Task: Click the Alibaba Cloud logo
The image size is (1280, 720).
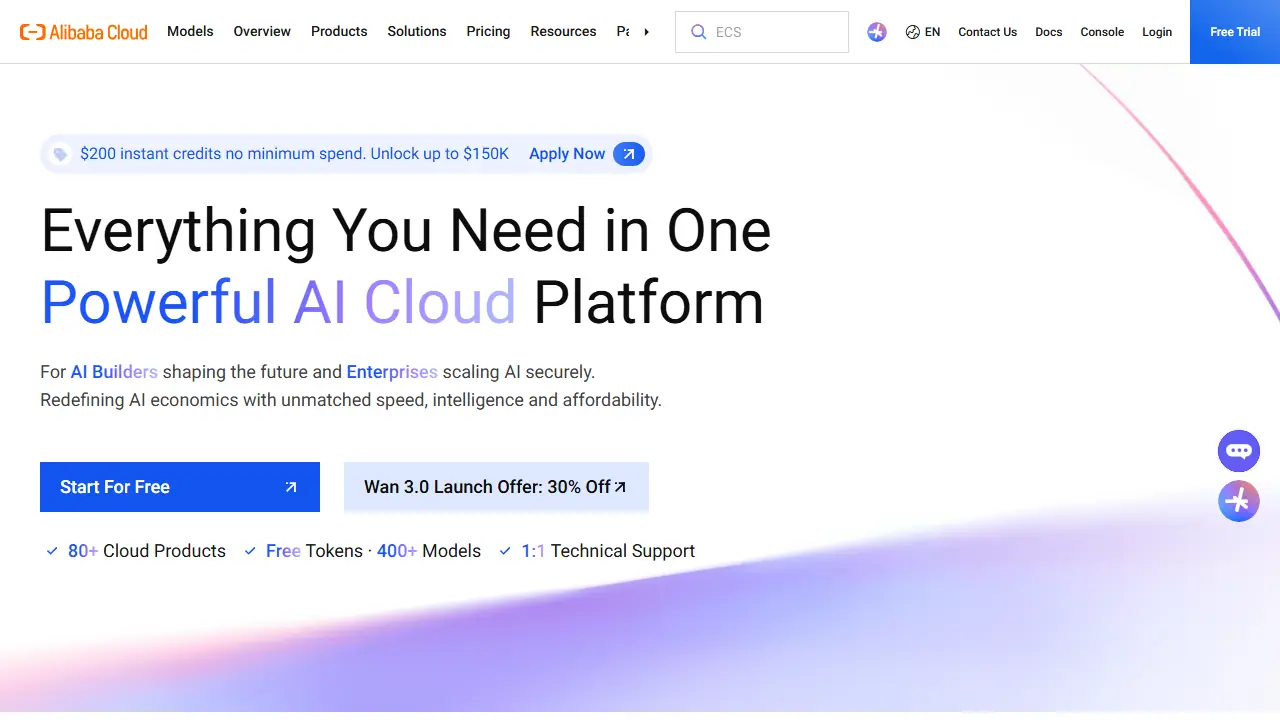Action: pyautogui.click(x=84, y=32)
